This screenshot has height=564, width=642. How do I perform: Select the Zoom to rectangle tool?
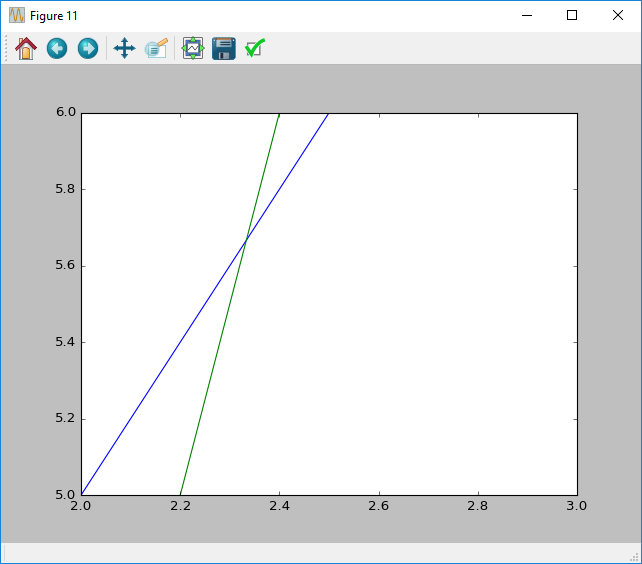[x=156, y=48]
